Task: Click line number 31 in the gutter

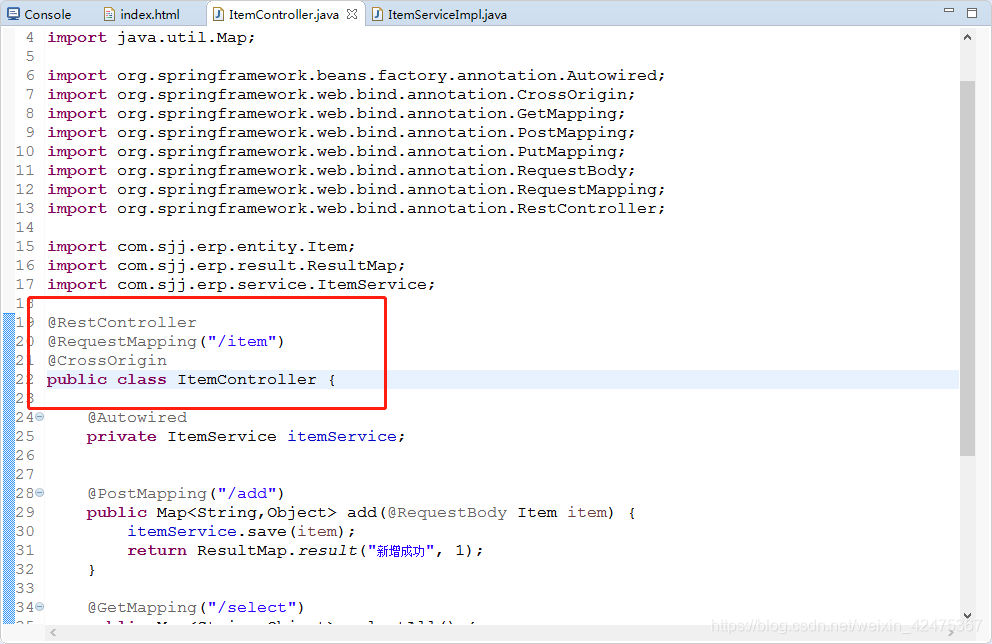Action: point(25,550)
